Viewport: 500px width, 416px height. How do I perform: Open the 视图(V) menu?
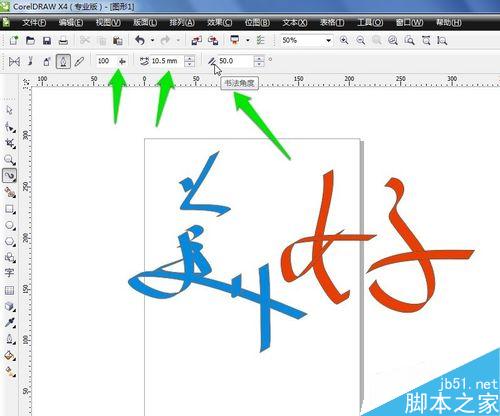(x=108, y=23)
